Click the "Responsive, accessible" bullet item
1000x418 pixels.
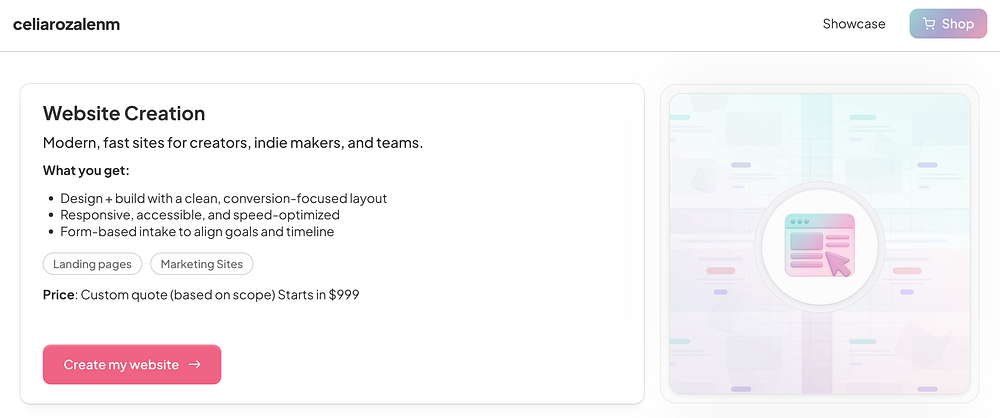[x=200, y=215]
